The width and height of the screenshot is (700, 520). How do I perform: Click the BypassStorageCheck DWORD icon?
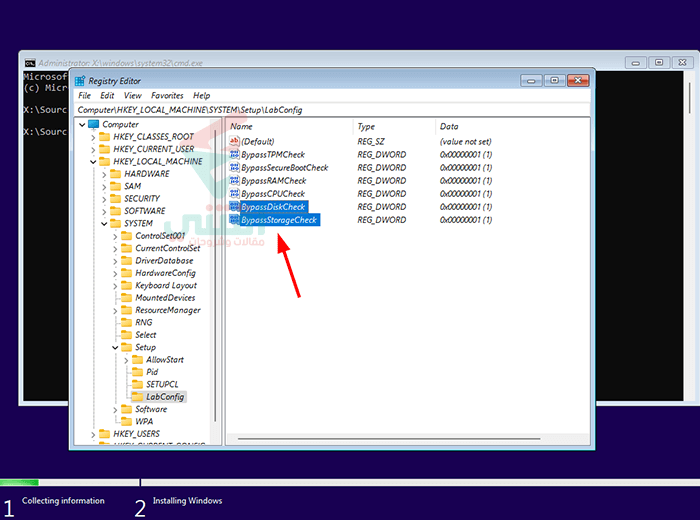click(234, 220)
